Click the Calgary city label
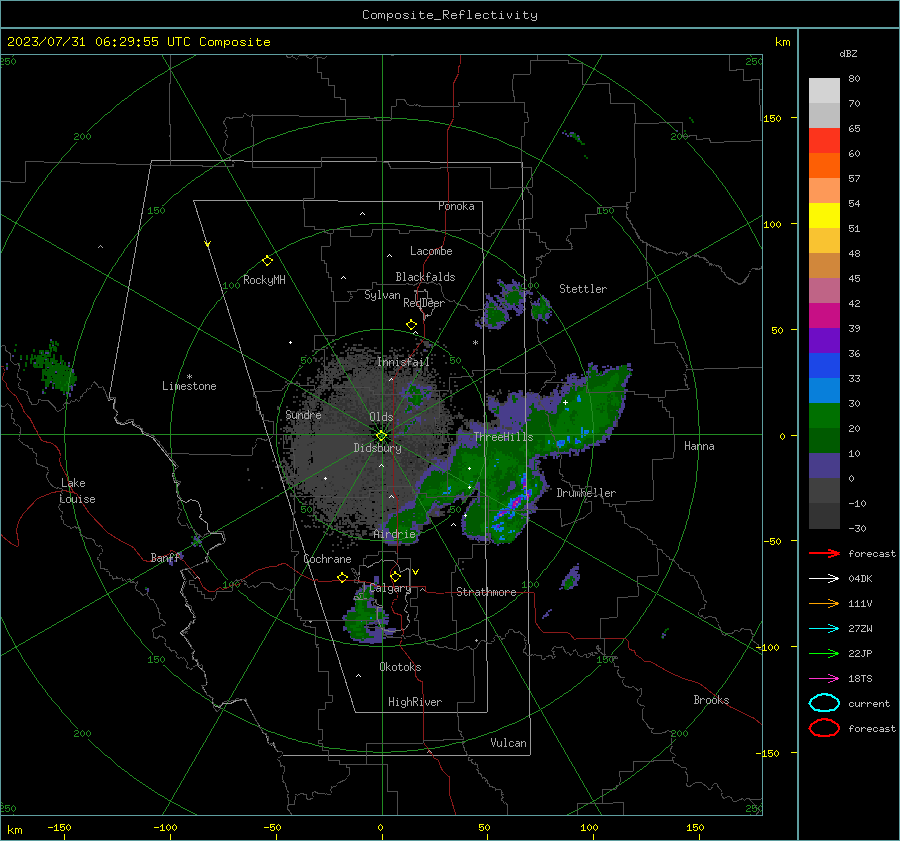 (390, 588)
